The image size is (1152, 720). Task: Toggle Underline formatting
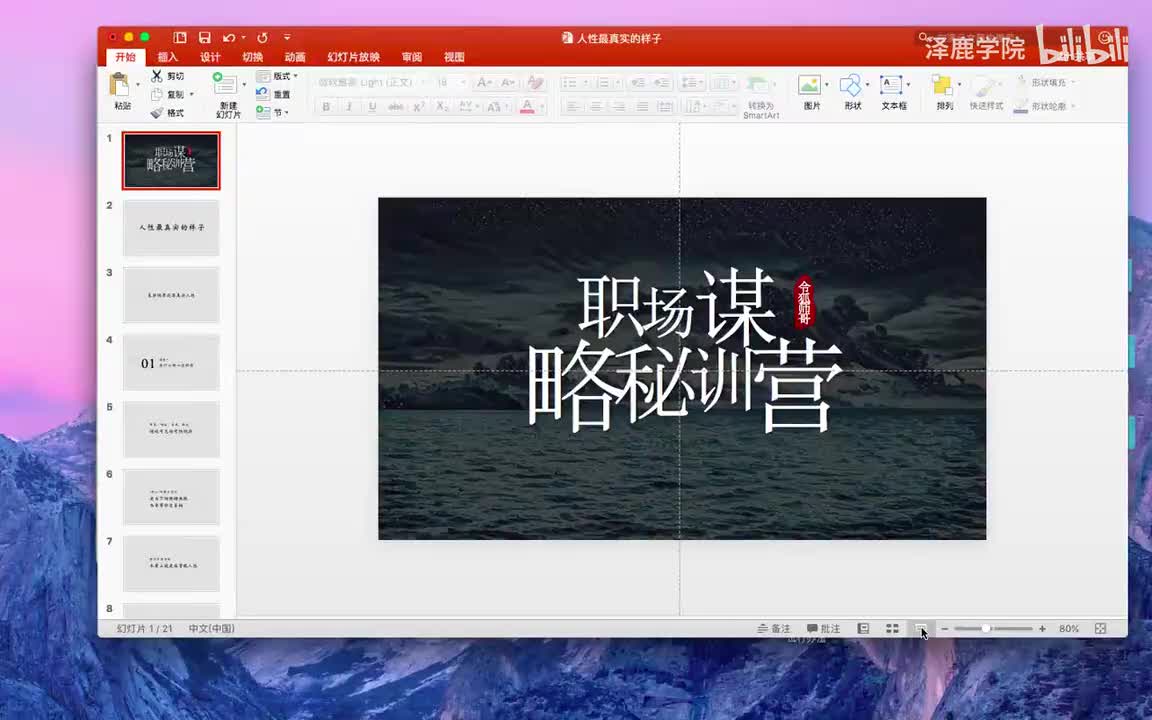[372, 107]
